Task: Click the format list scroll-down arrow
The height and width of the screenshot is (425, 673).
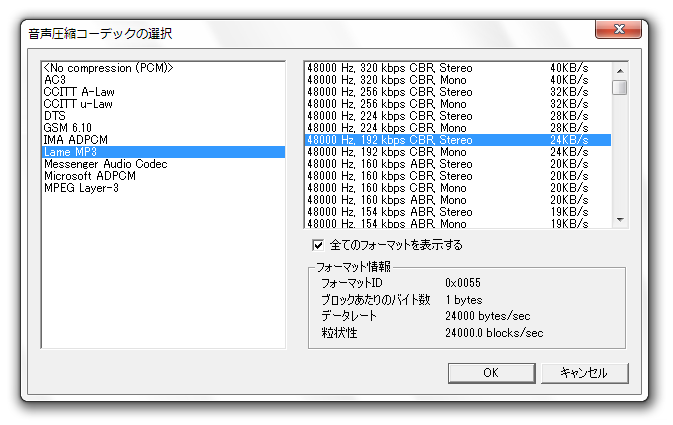Action: pyautogui.click(x=620, y=220)
